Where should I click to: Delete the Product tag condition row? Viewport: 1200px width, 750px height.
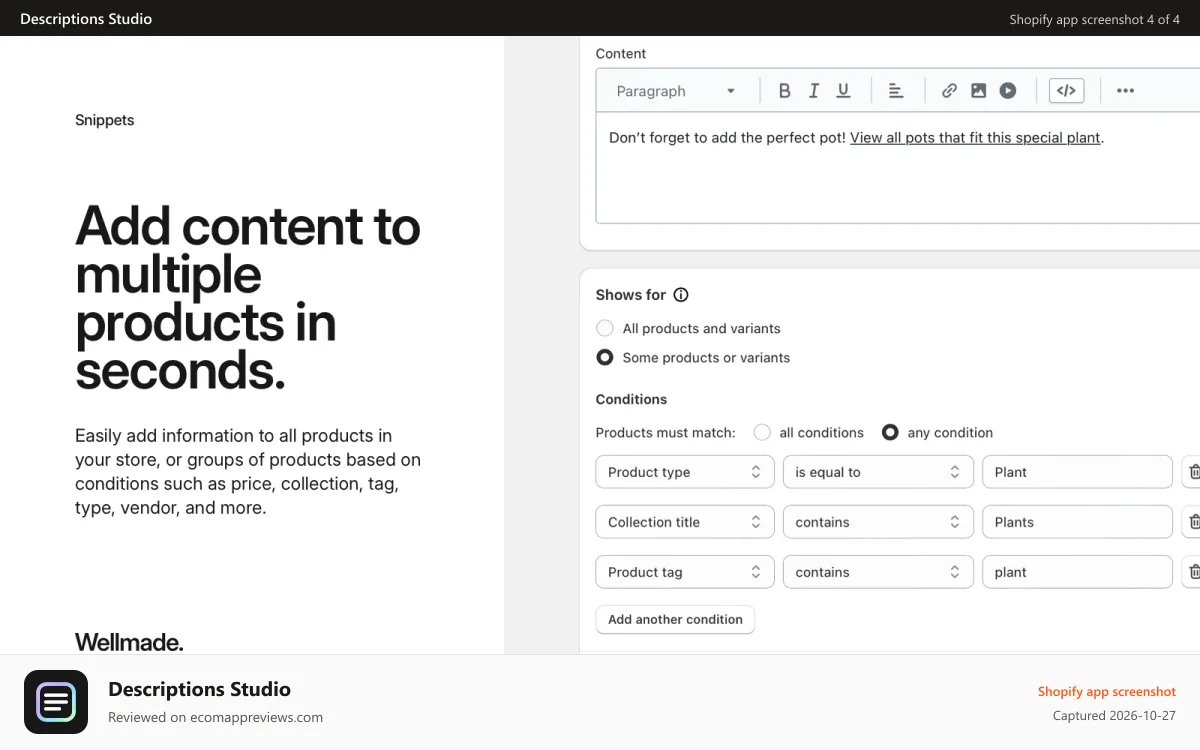tap(1193, 572)
